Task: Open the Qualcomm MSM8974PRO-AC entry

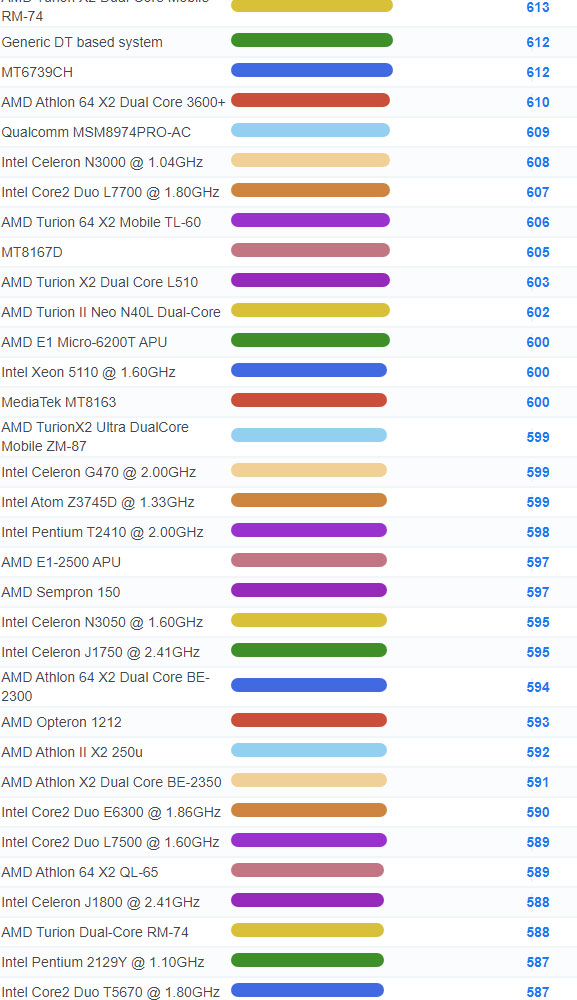Action: [x=96, y=133]
